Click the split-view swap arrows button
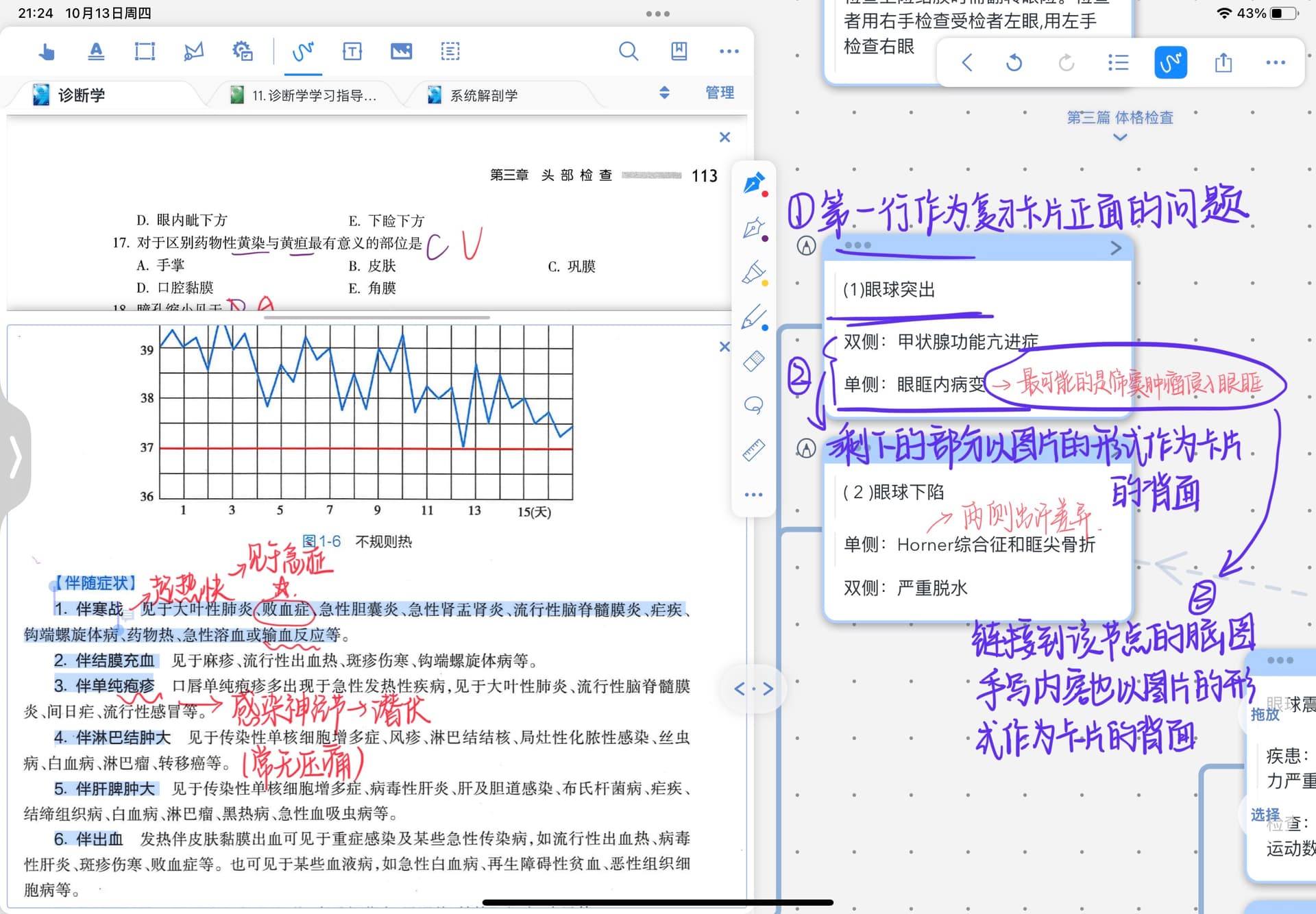Image resolution: width=1316 pixels, height=914 pixels. tap(753, 689)
